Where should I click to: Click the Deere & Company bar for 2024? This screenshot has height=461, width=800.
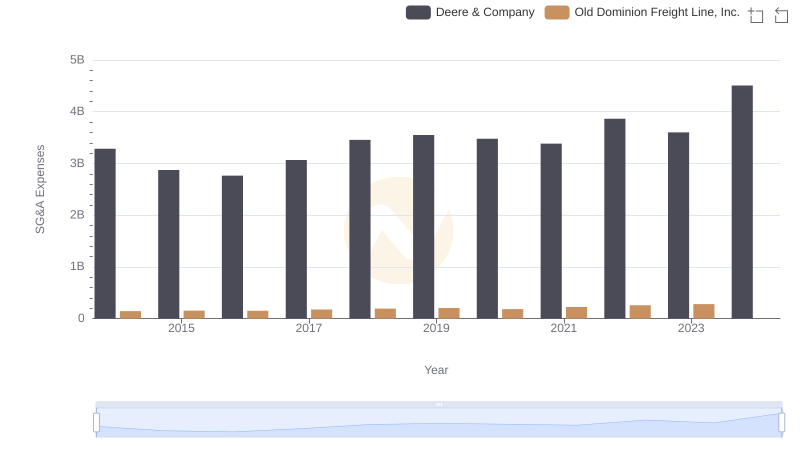742,202
